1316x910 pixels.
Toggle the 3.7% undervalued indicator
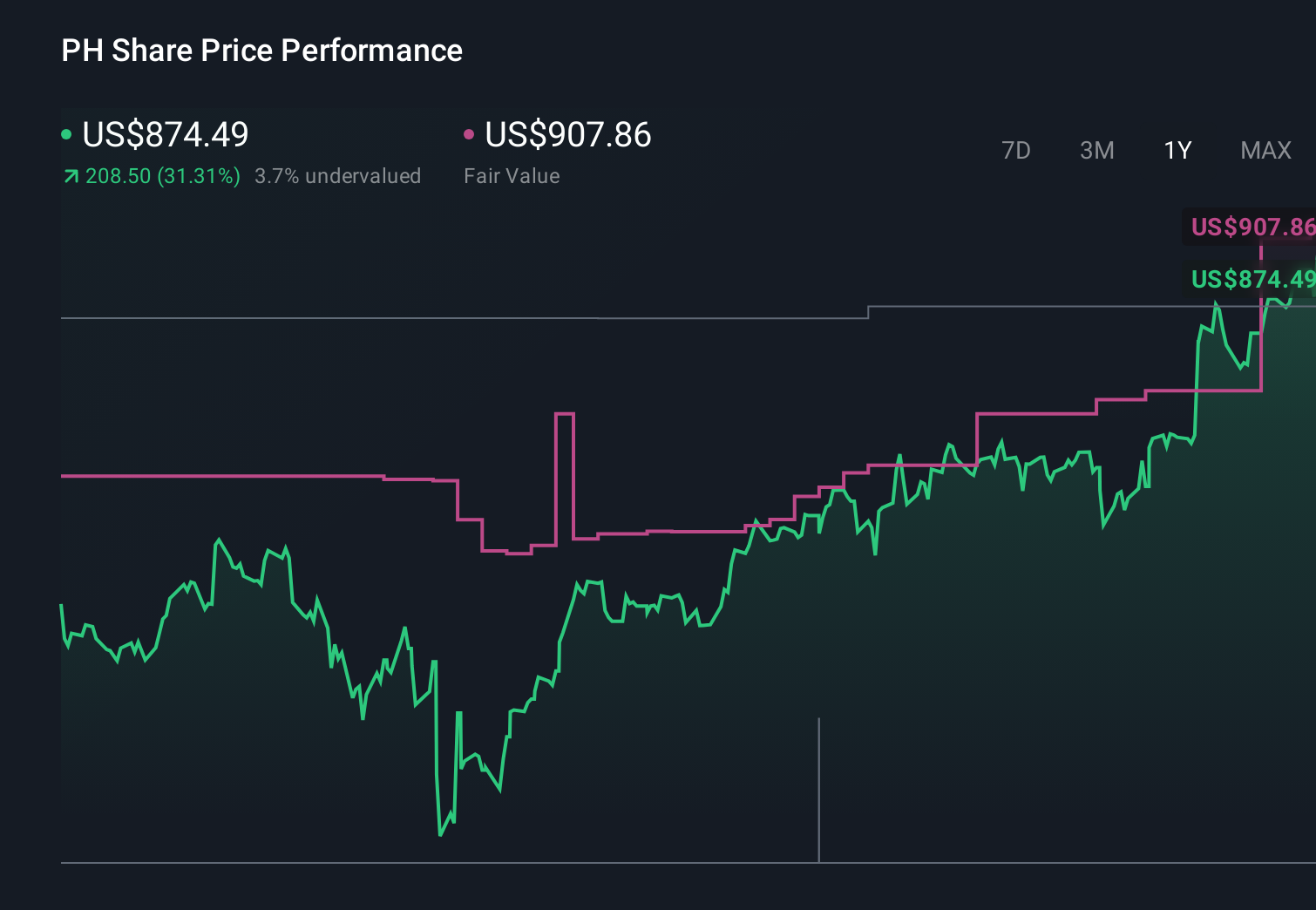338,175
